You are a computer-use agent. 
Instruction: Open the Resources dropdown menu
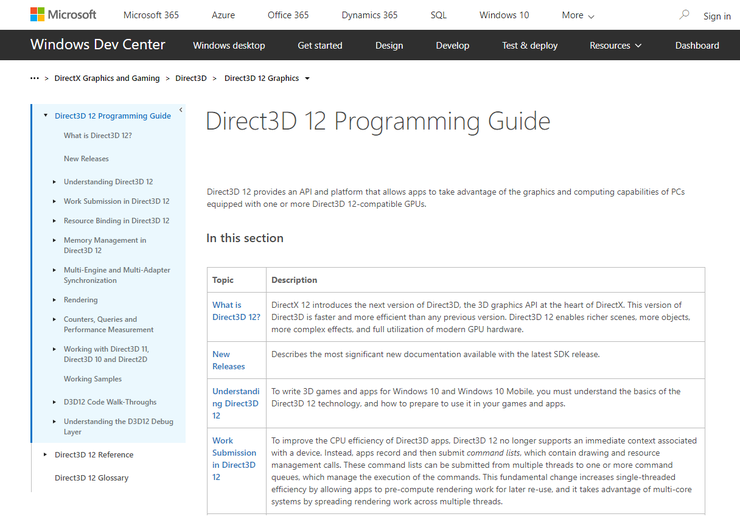point(616,45)
